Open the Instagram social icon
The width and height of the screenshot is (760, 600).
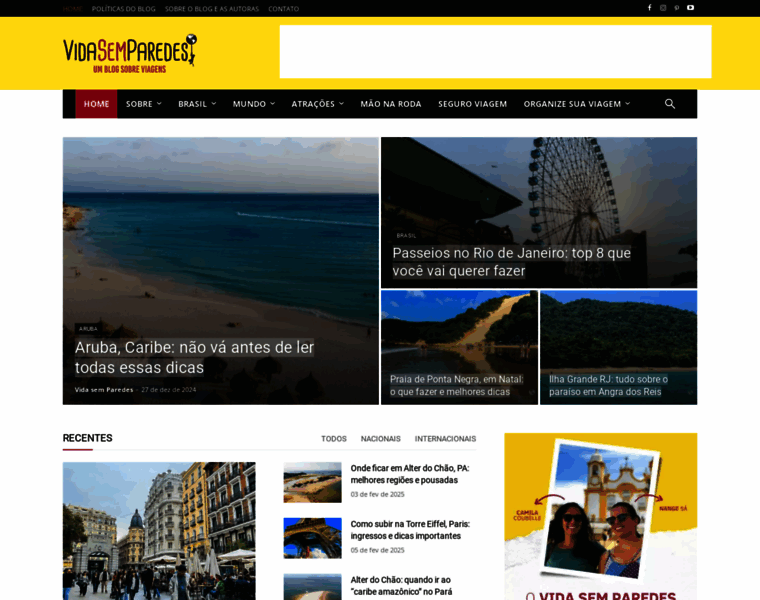click(663, 8)
